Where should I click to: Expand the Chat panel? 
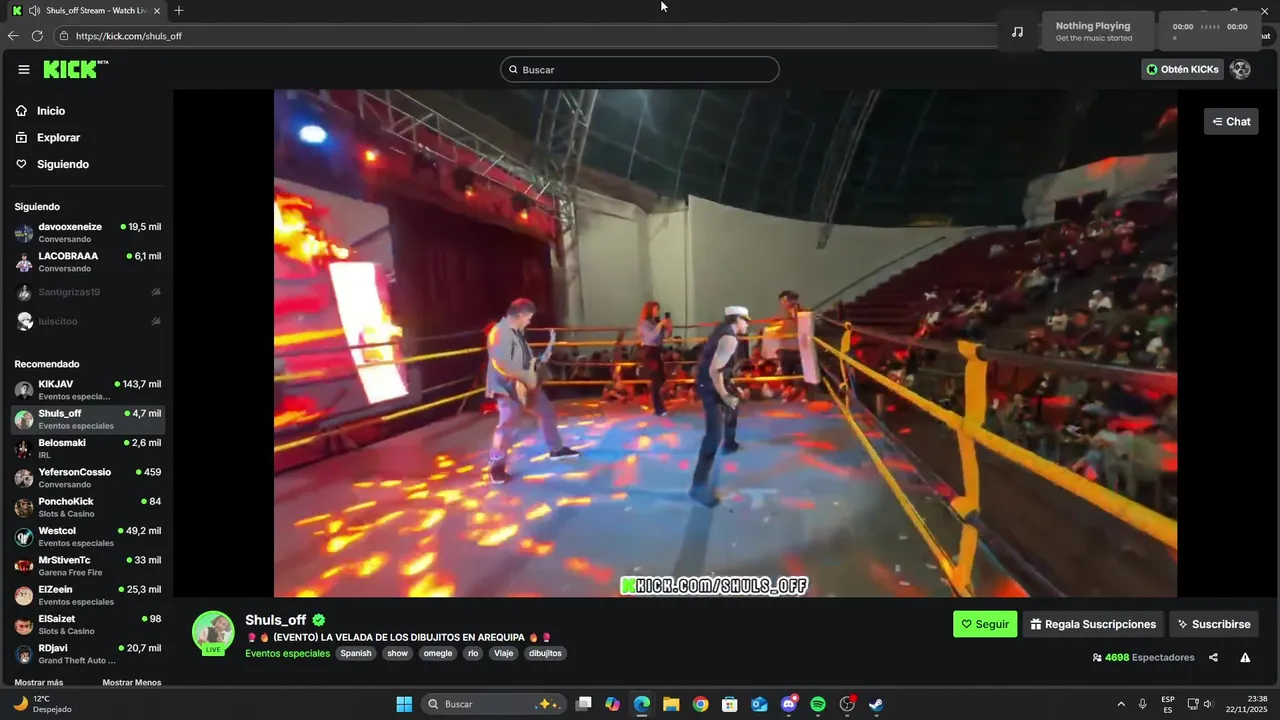tap(1231, 121)
